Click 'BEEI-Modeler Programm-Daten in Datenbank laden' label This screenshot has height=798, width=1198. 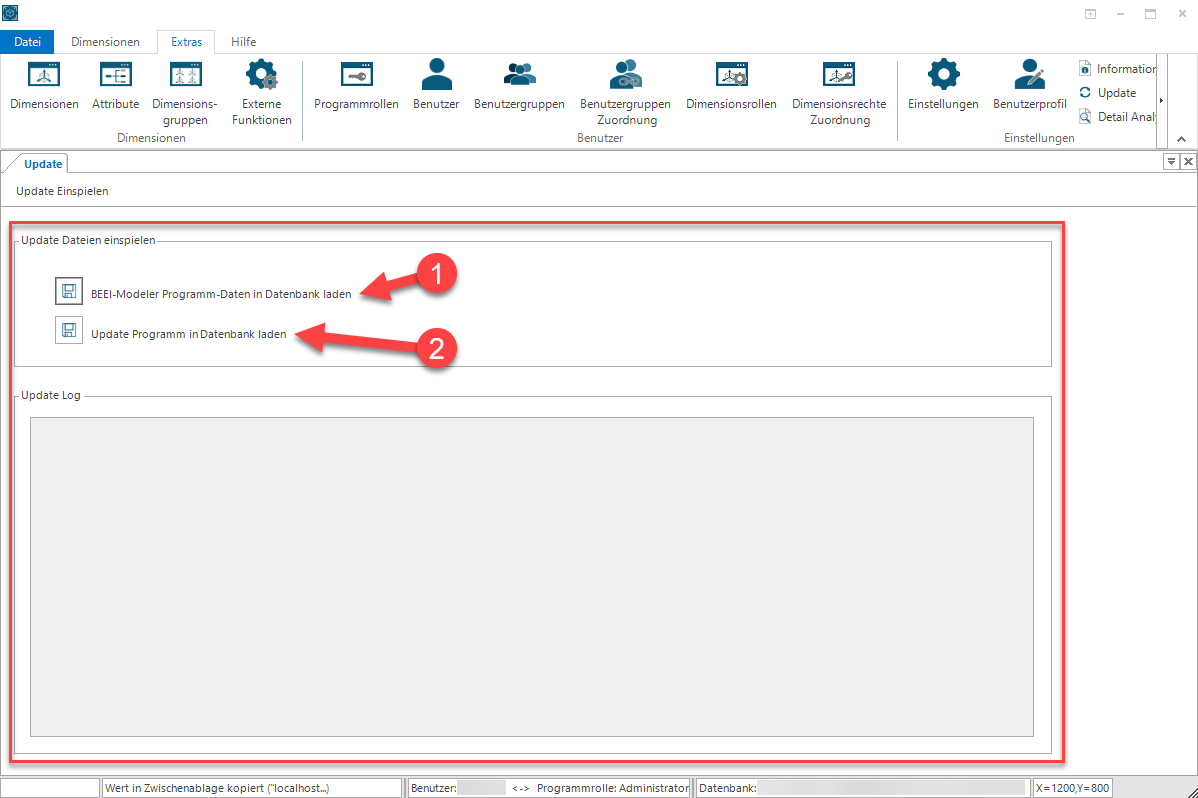221,294
